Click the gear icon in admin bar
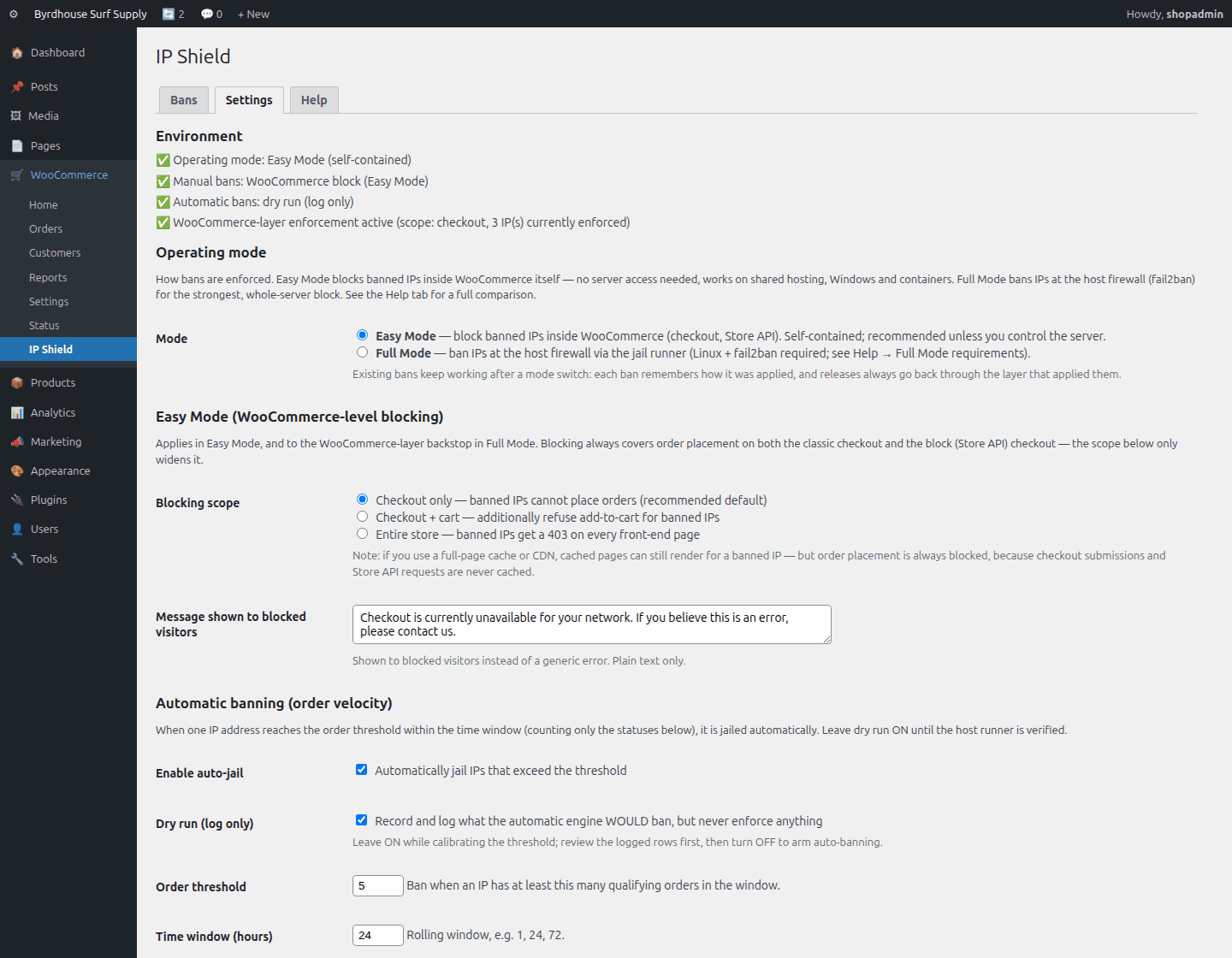 [x=14, y=14]
